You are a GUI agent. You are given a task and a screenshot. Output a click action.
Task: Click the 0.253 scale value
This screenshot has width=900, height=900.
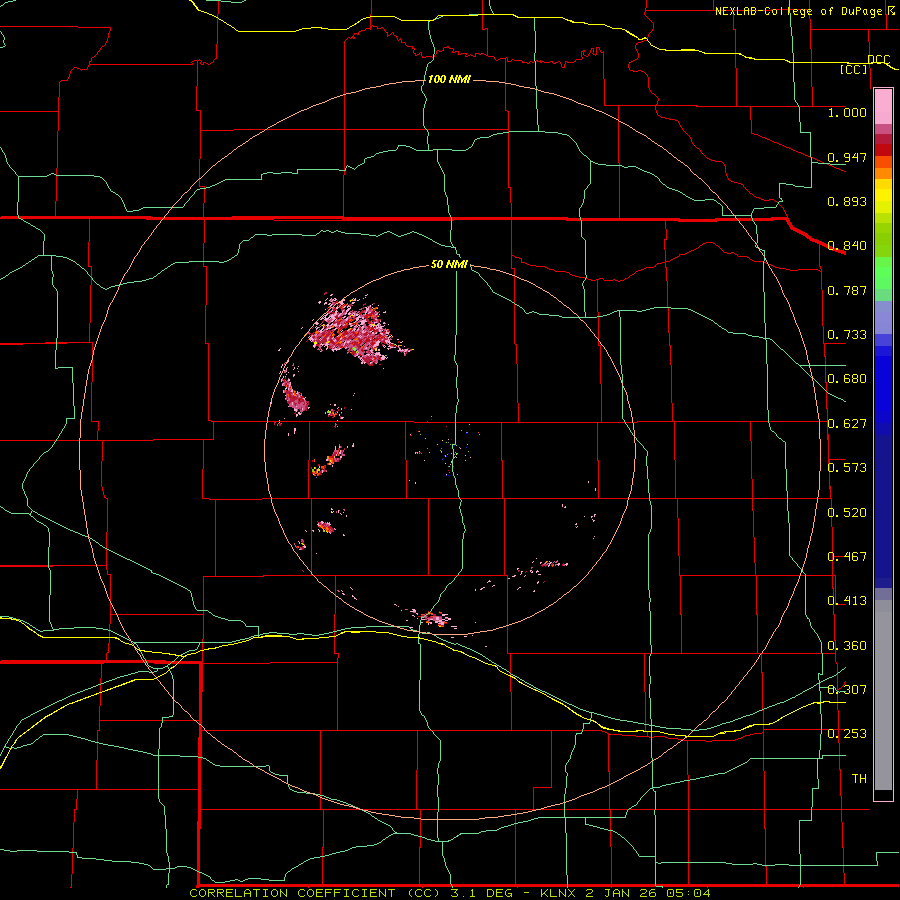pos(847,734)
